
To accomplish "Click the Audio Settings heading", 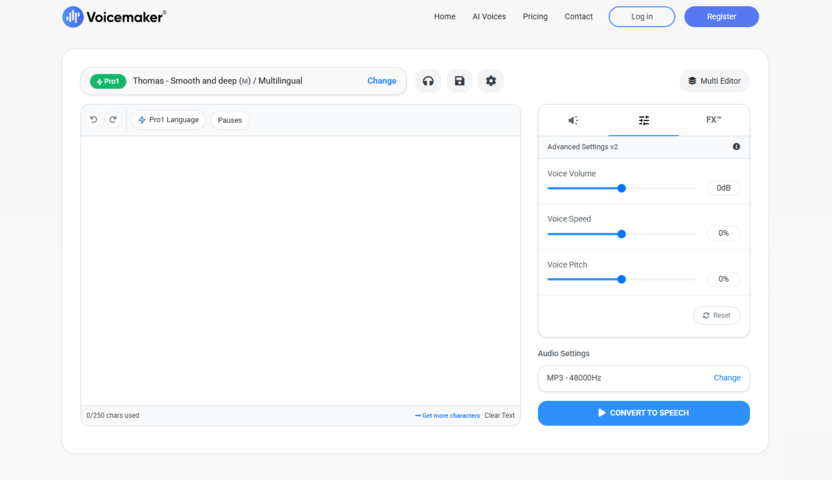I will pos(564,354).
